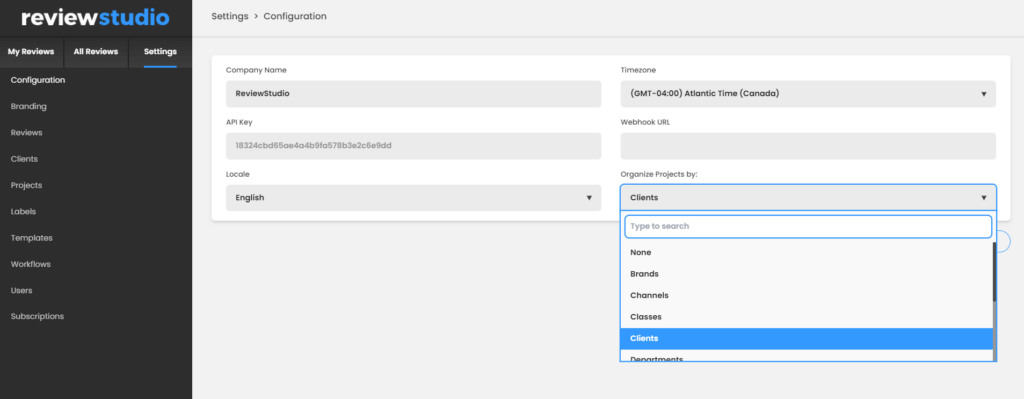Click the Type to search field

(x=808, y=226)
